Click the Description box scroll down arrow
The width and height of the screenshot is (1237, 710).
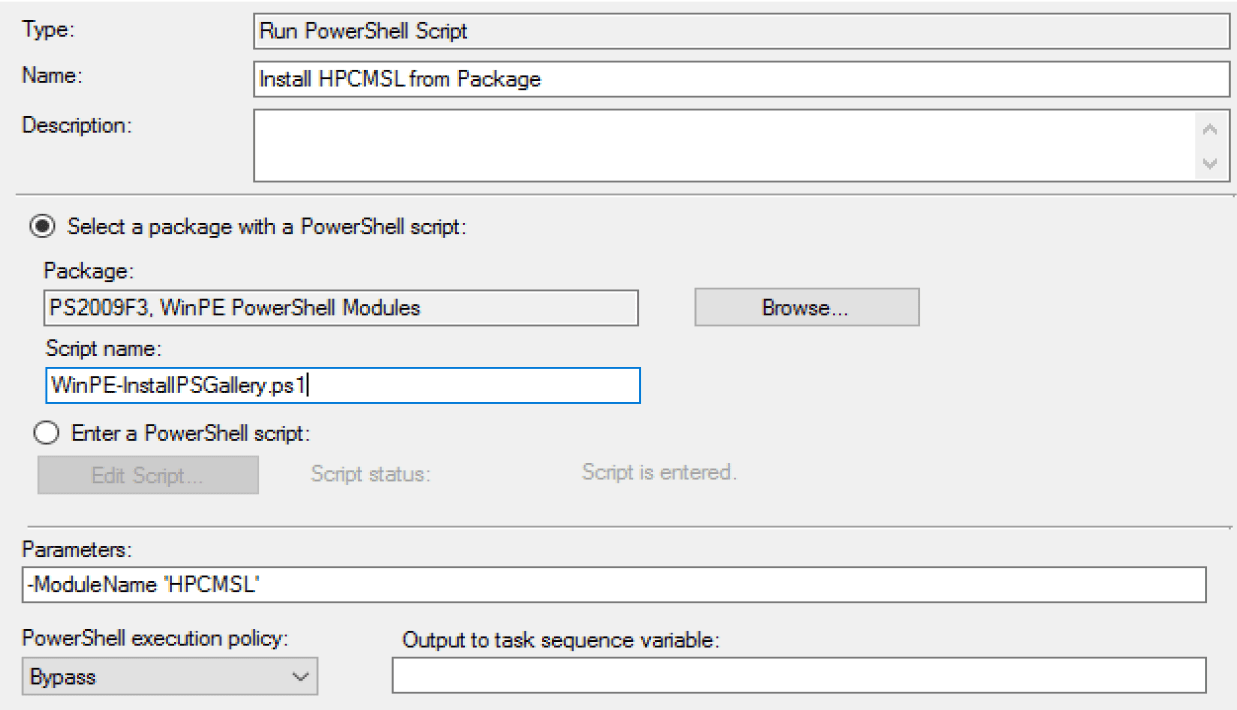pos(1210,164)
